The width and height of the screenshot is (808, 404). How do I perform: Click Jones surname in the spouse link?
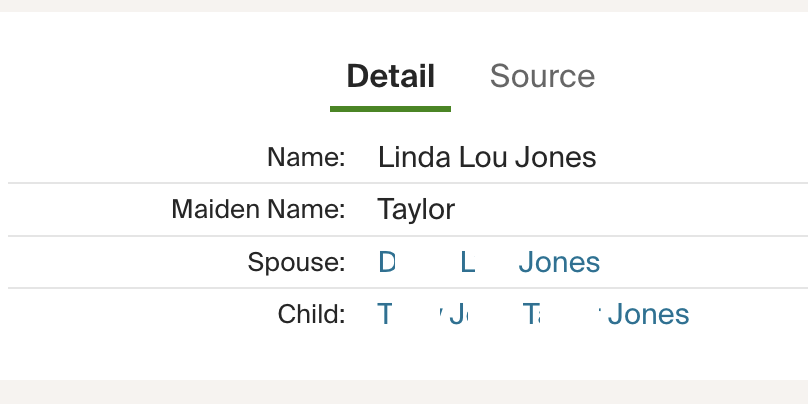[x=560, y=263]
